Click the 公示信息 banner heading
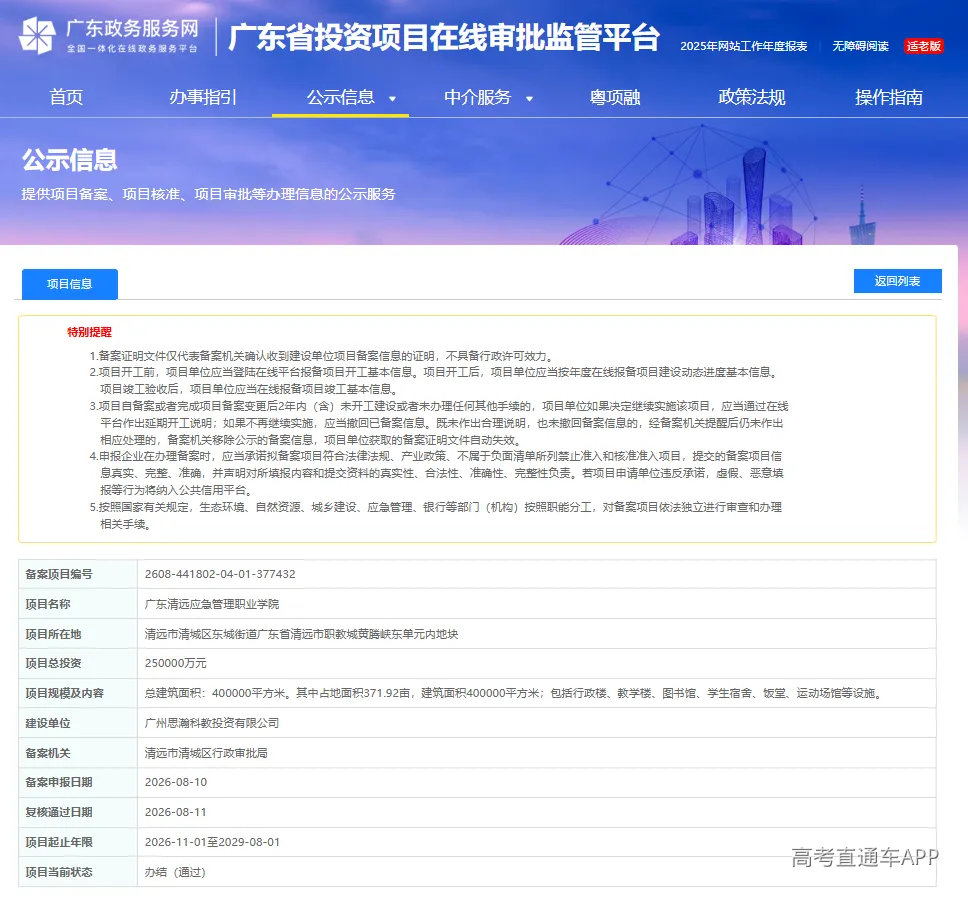 (x=70, y=160)
